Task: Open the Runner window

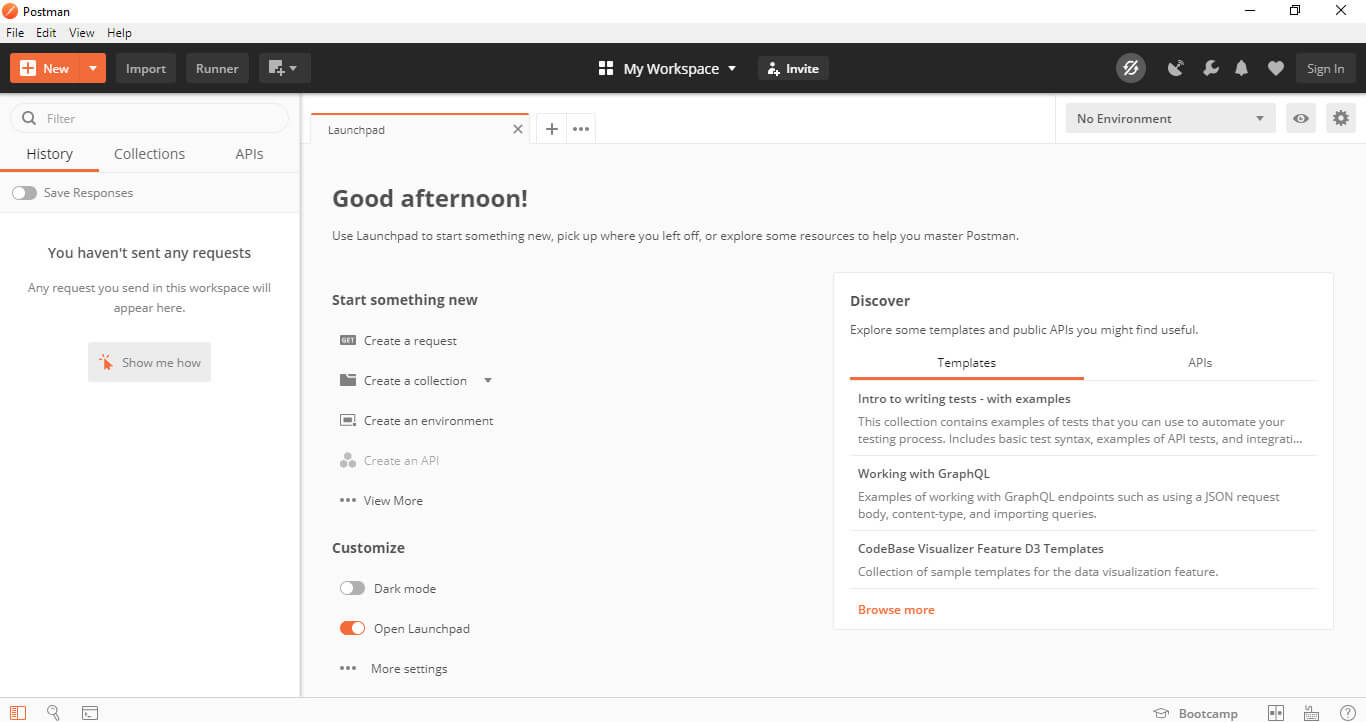Action: tap(216, 68)
